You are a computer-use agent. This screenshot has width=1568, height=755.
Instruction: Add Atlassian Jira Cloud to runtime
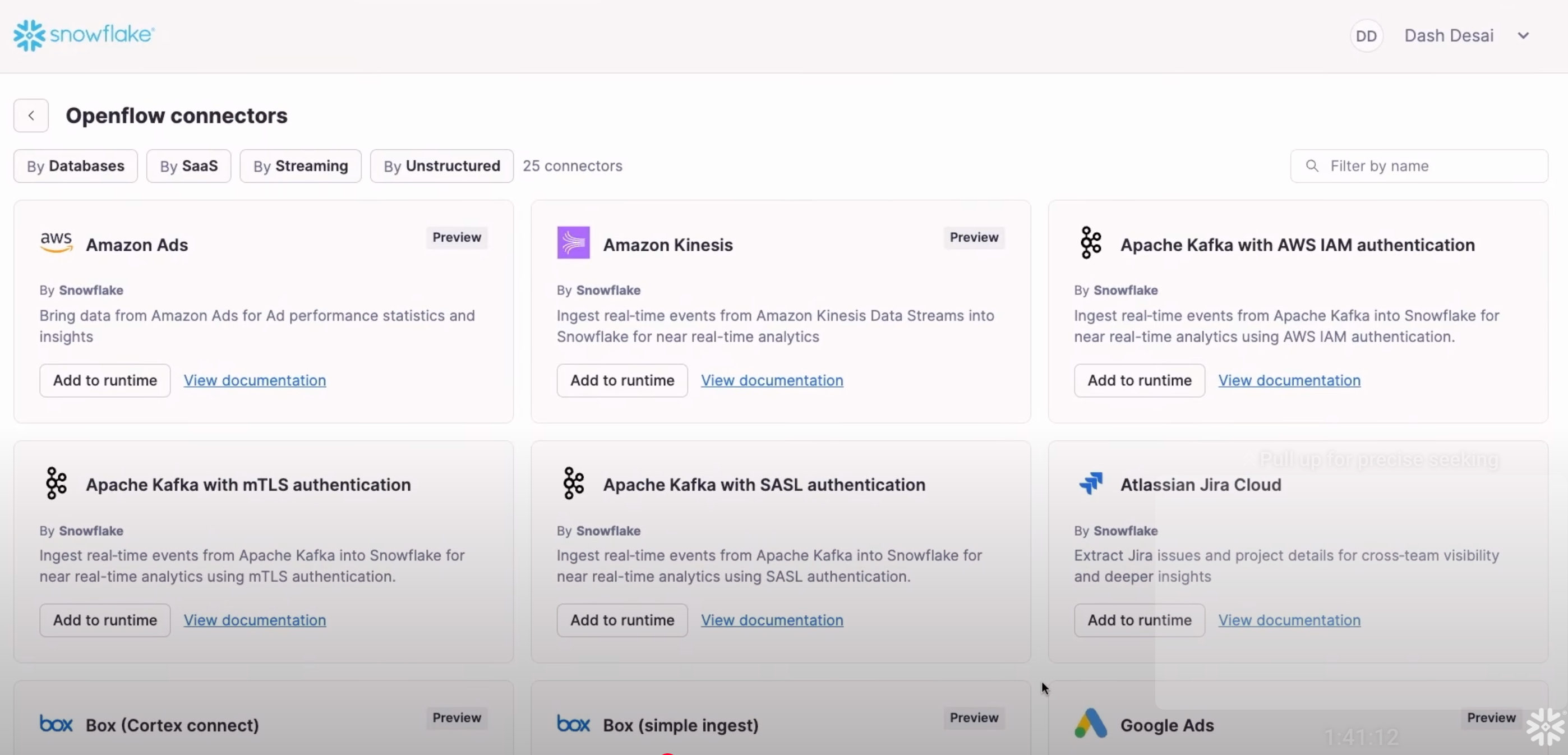coord(1140,620)
